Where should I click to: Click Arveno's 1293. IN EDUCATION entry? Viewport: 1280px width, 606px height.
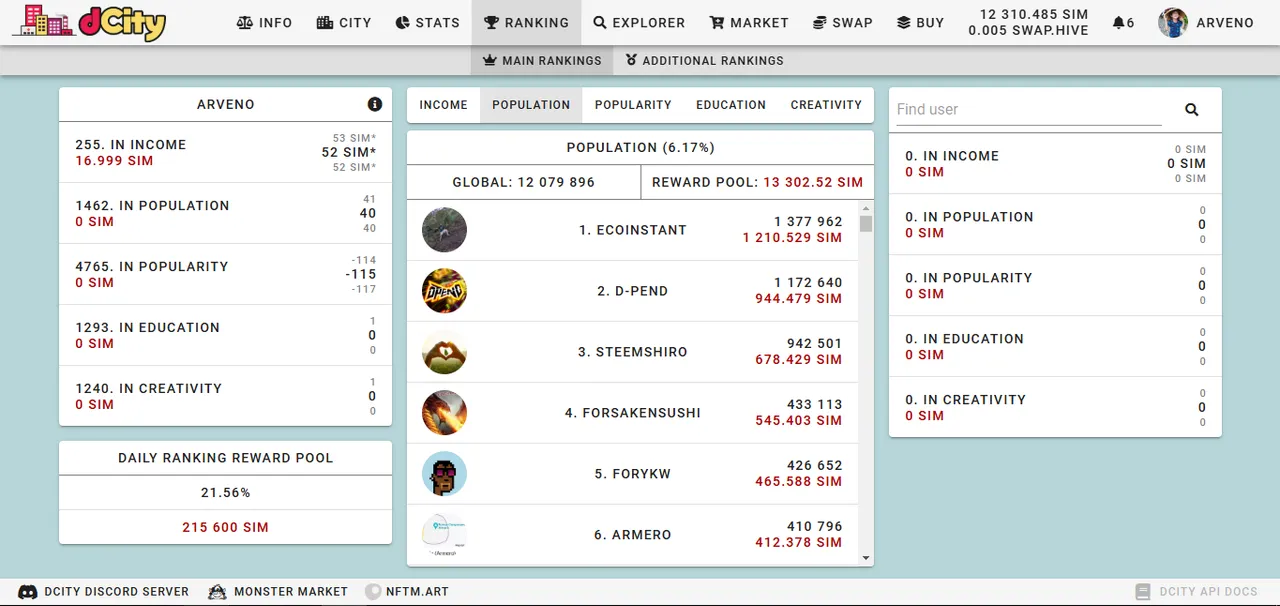click(225, 335)
